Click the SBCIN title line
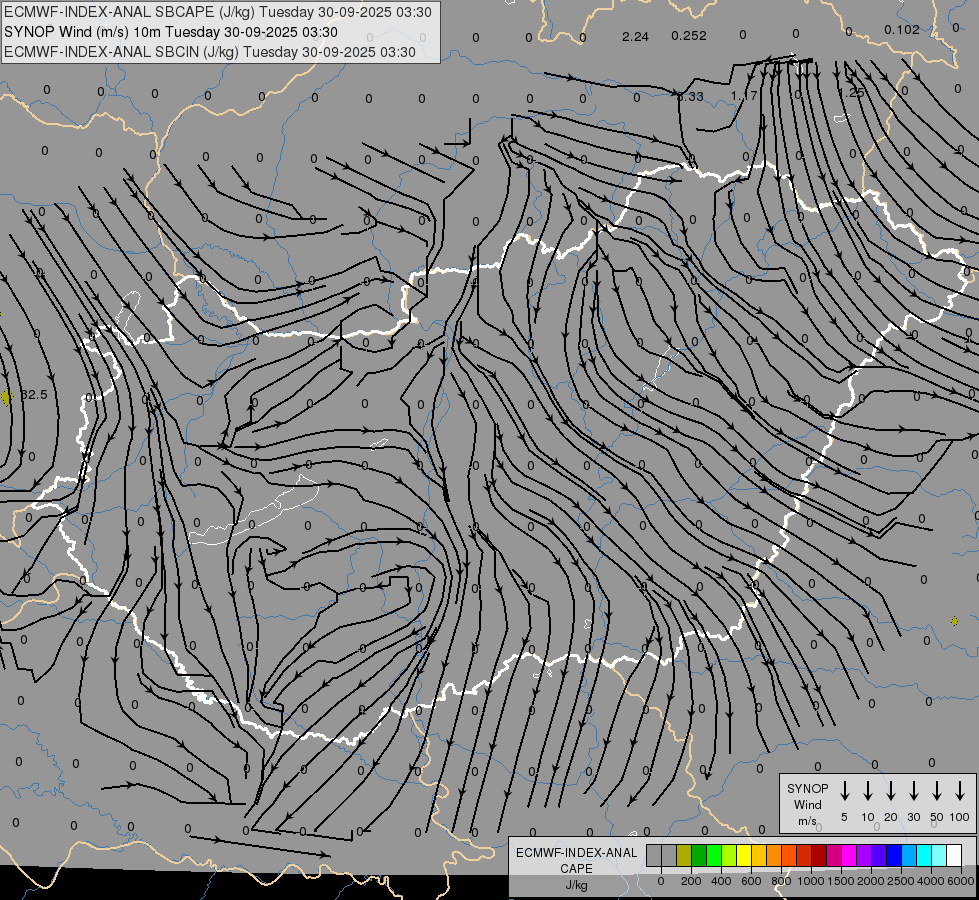The width and height of the screenshot is (979, 900). tap(210, 52)
